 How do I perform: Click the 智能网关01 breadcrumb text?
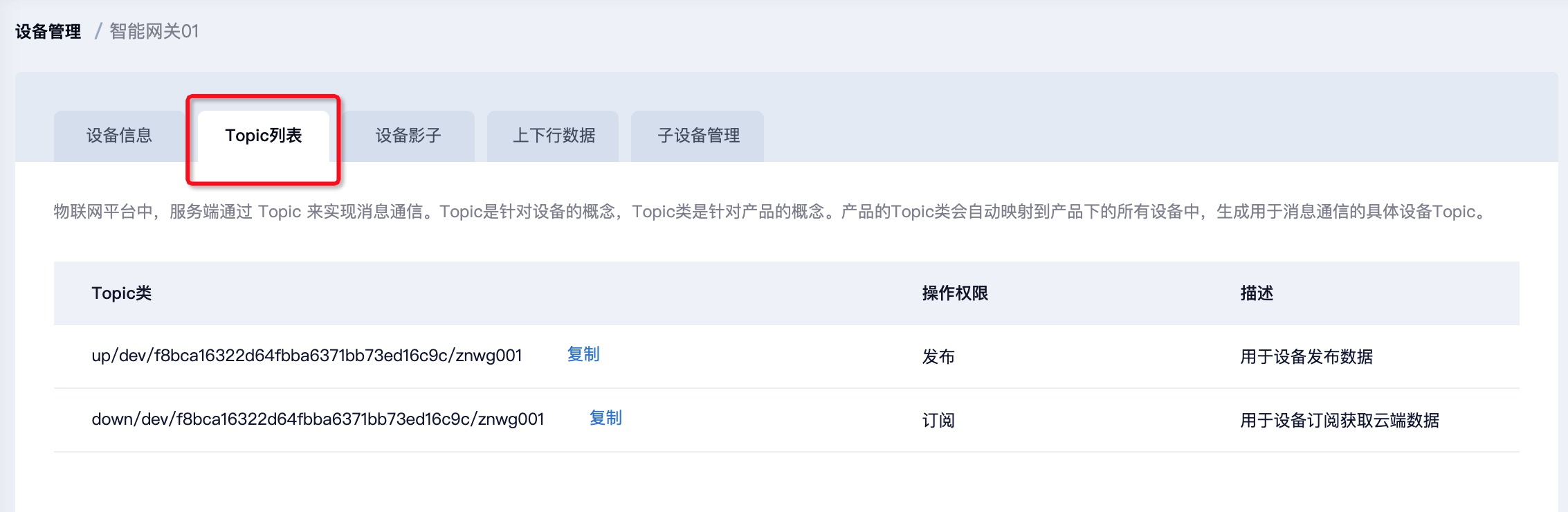(x=154, y=32)
